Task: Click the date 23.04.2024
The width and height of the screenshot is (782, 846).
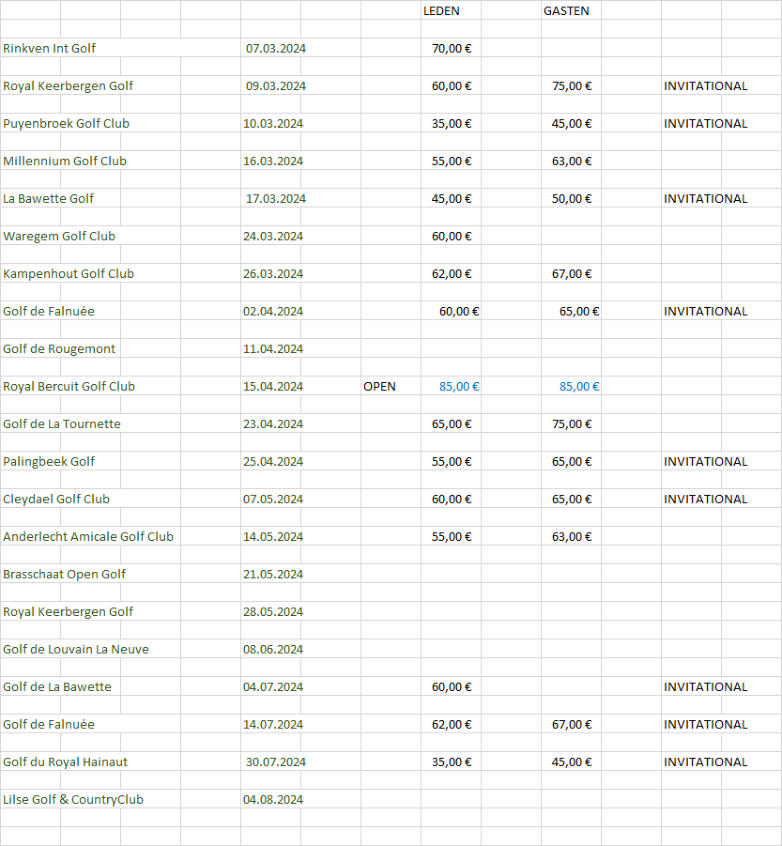Action: click(x=273, y=424)
